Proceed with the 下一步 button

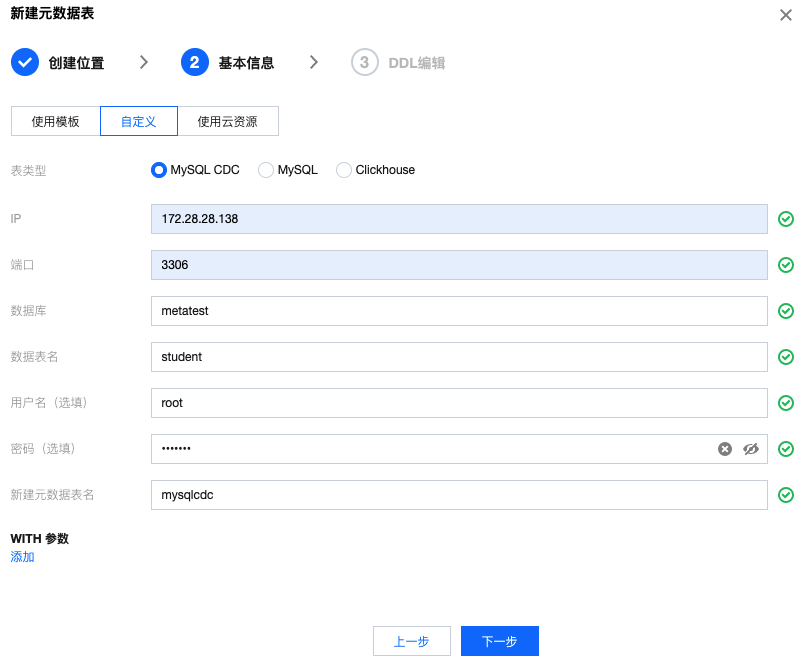[500, 641]
